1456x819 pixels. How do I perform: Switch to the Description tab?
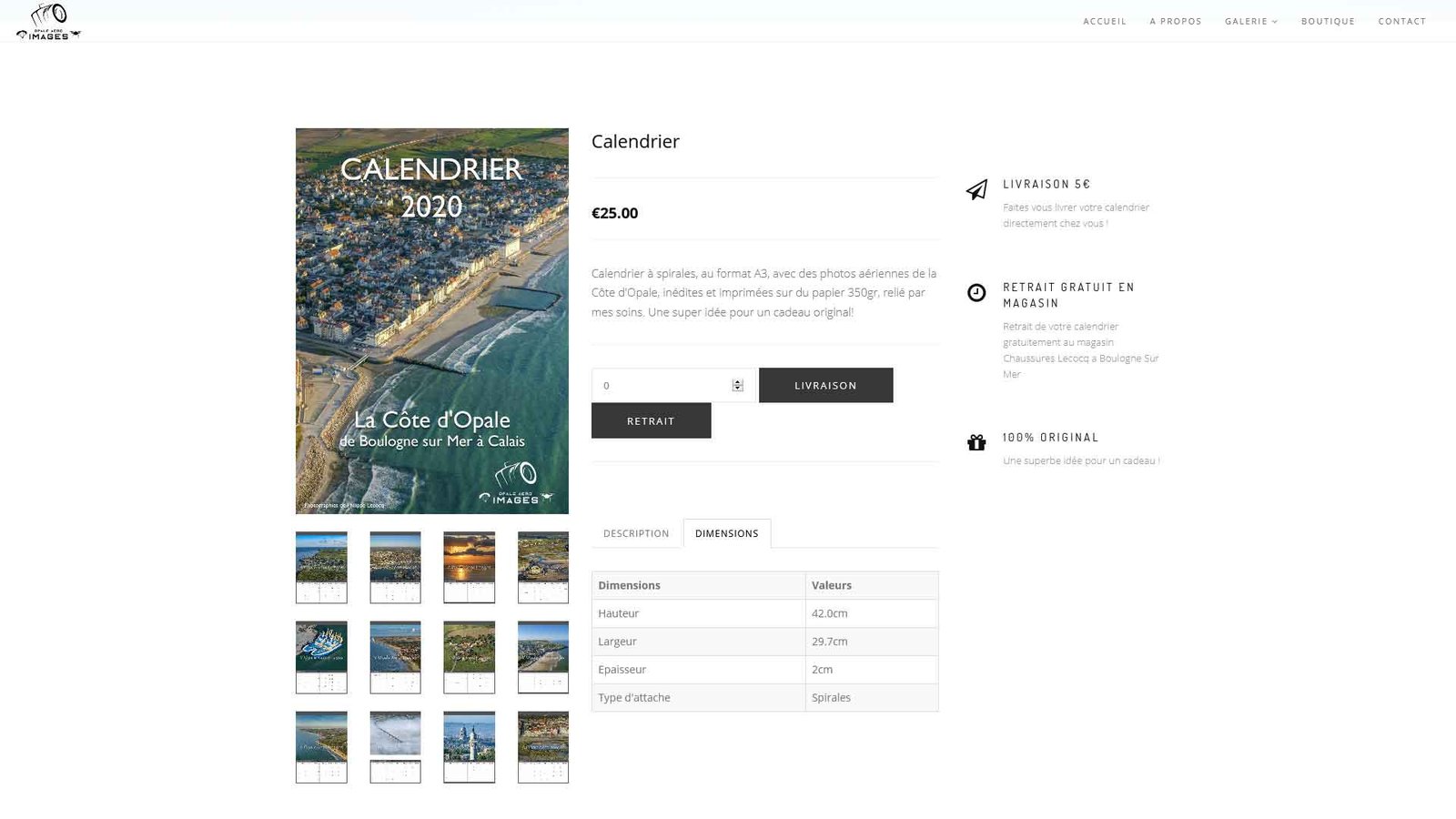pos(636,533)
